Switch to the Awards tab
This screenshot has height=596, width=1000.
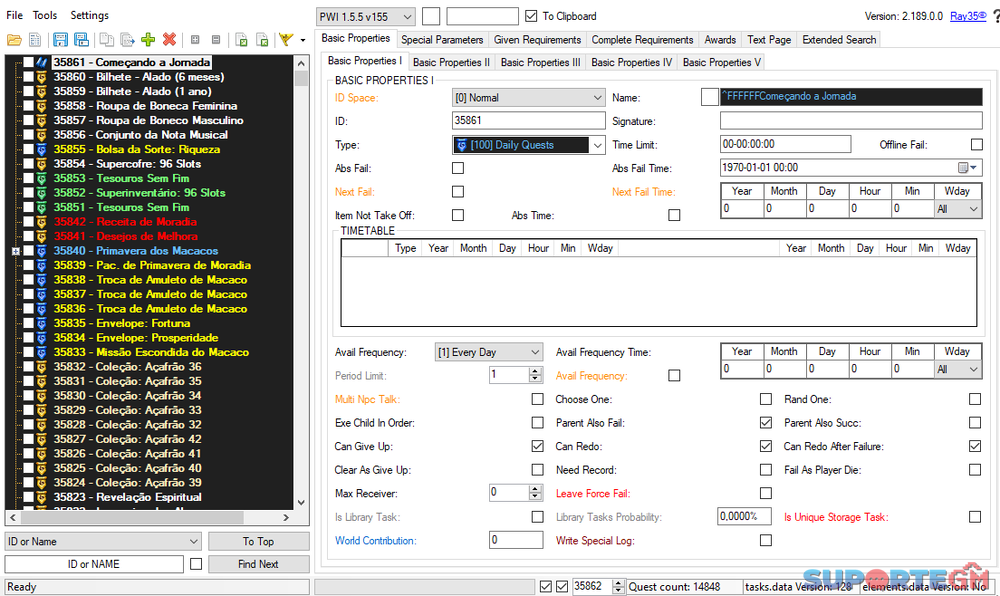coord(720,40)
